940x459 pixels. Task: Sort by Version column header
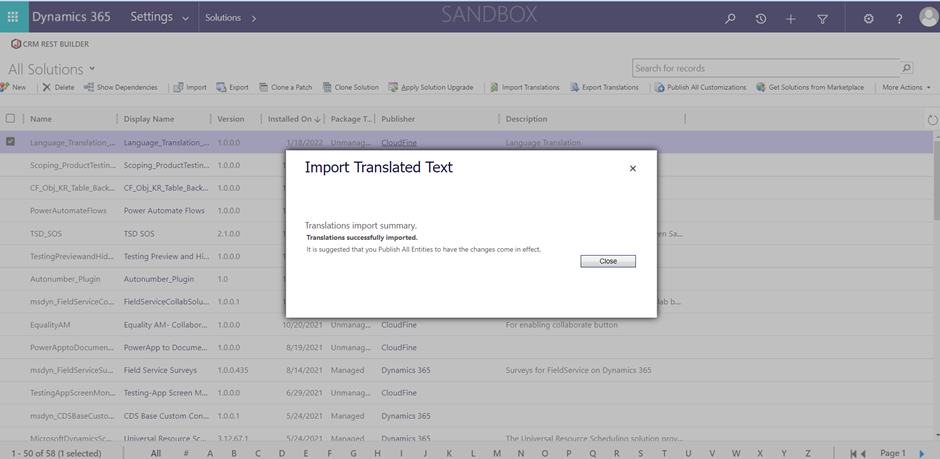coord(231,119)
